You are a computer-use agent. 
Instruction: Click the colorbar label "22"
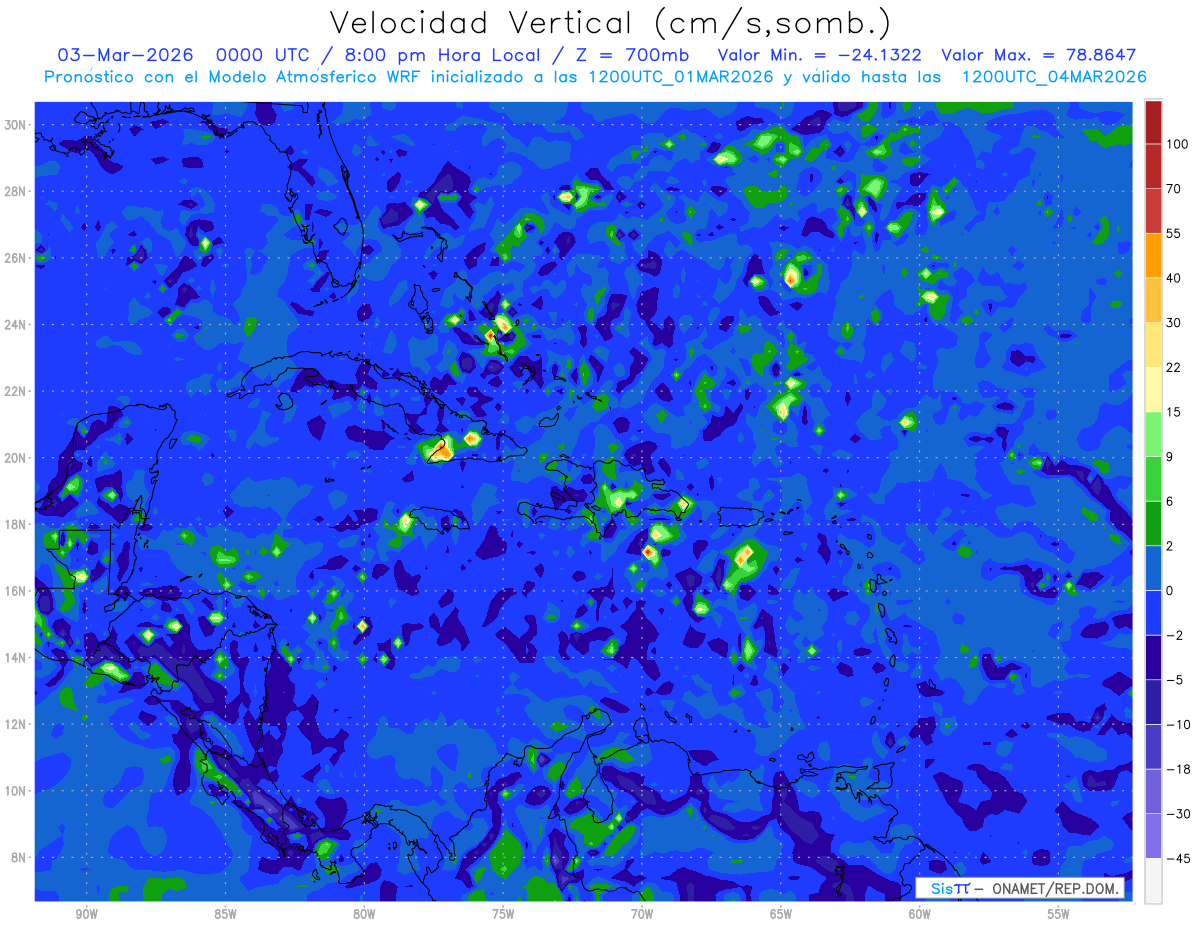[x=1173, y=368]
